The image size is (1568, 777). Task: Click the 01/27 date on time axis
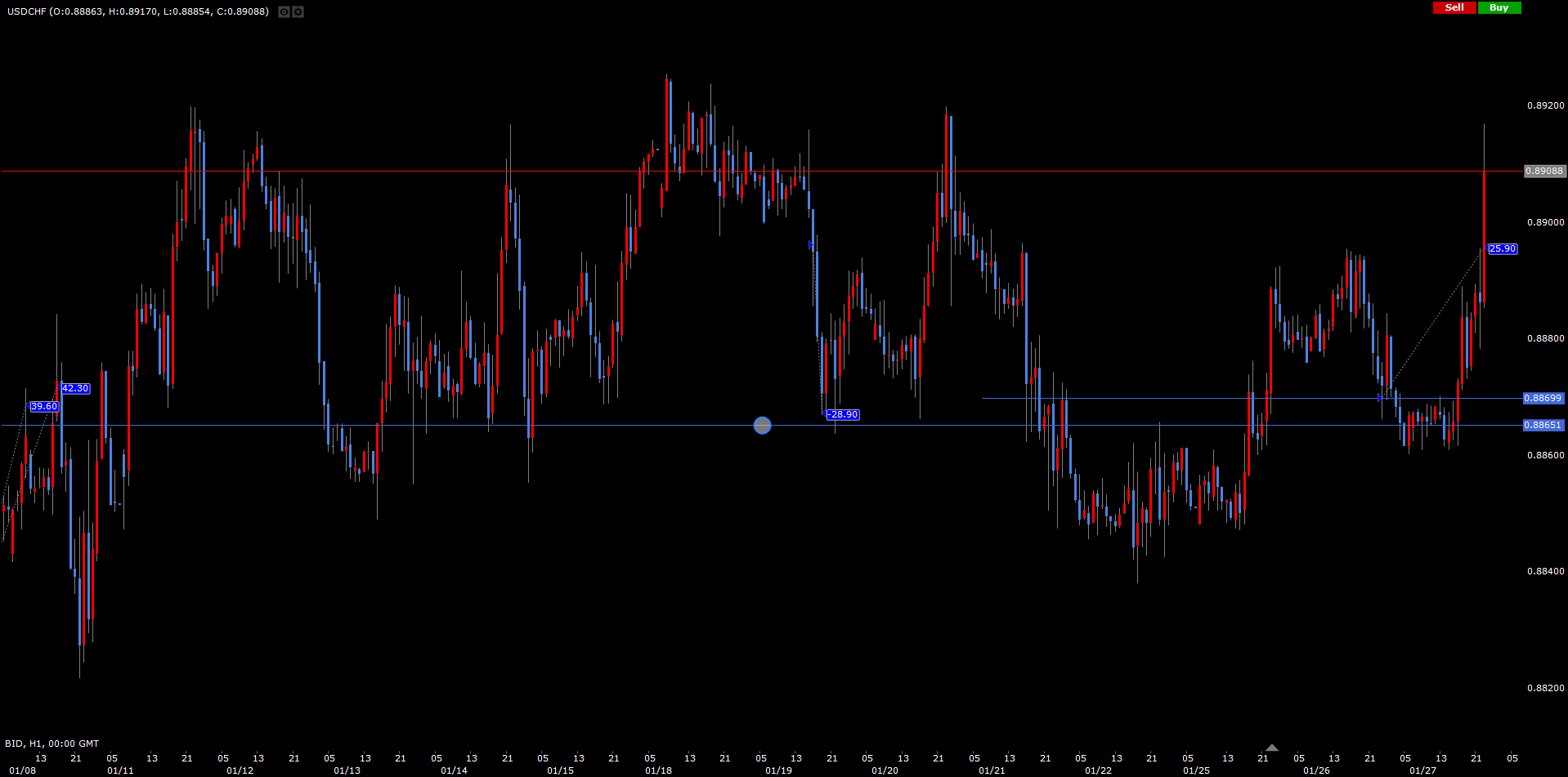click(1422, 770)
